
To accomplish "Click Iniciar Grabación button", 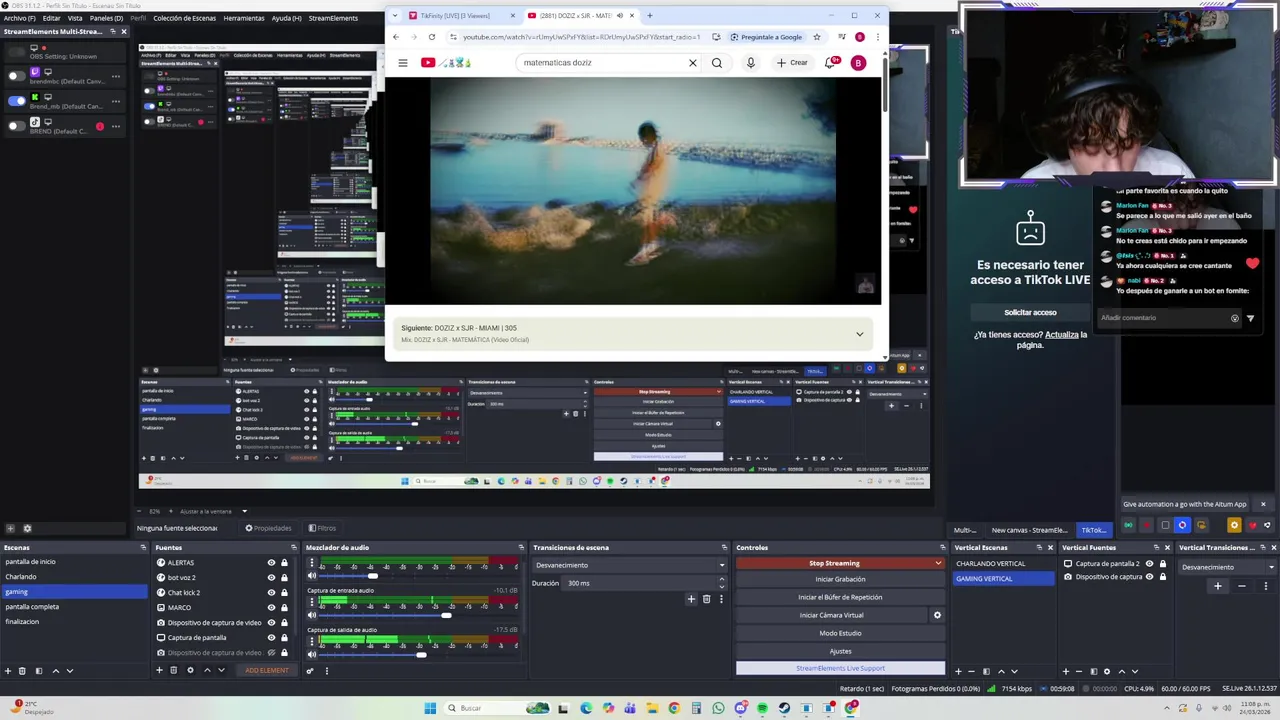I will [840, 579].
